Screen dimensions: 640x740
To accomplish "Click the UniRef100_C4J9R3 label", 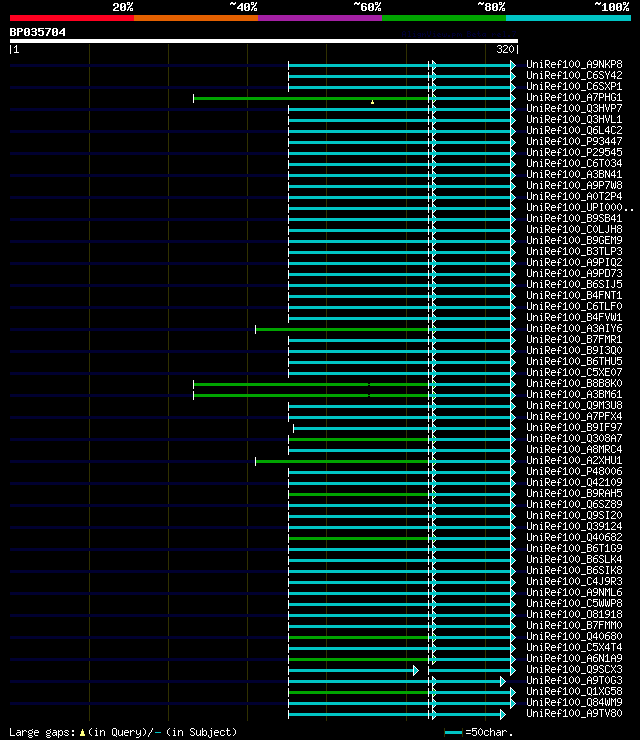I will click(574, 581).
